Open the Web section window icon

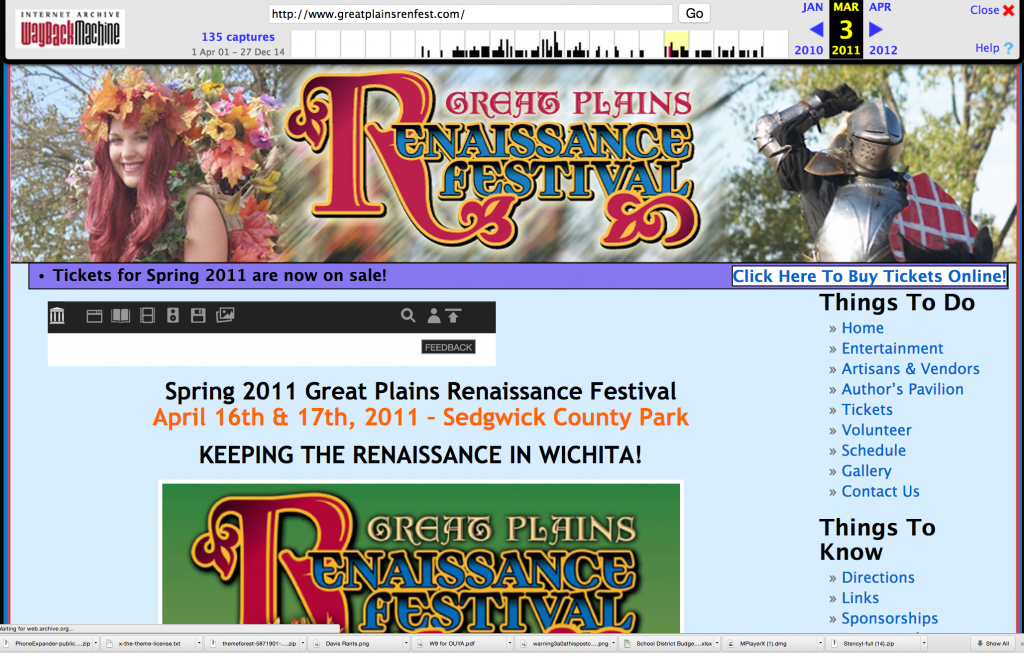(95, 316)
